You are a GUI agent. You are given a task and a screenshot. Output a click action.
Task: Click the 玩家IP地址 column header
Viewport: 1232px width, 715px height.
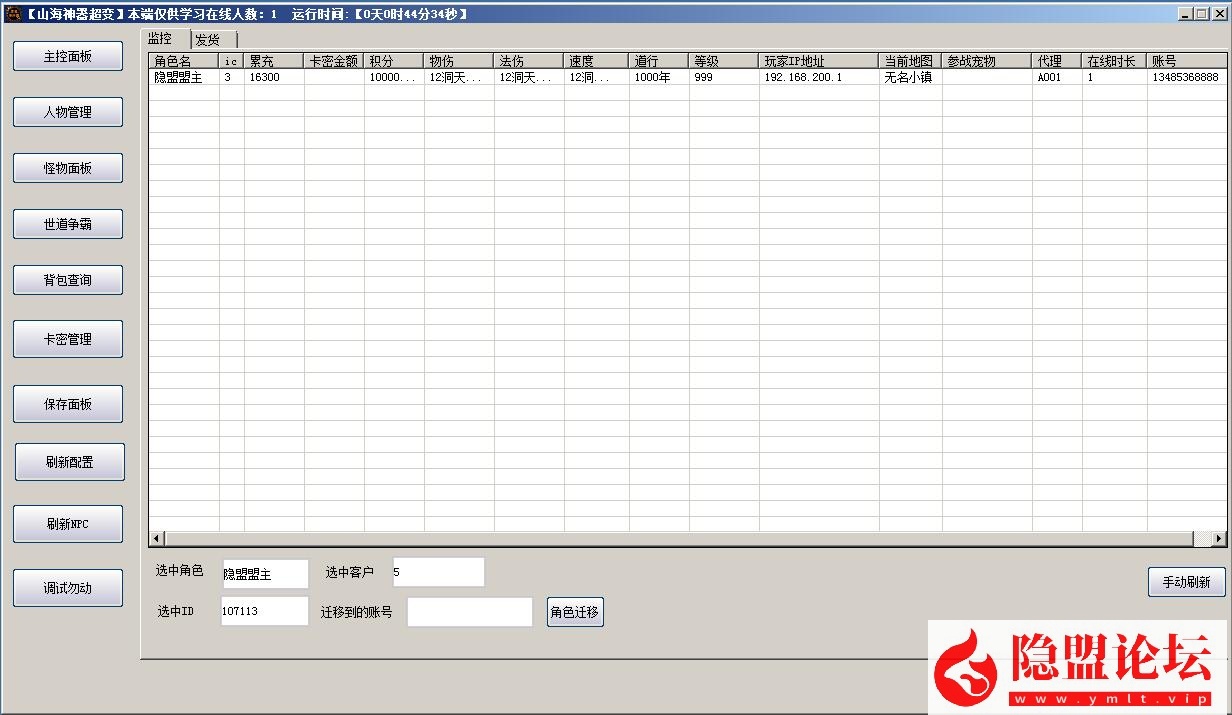[x=818, y=61]
